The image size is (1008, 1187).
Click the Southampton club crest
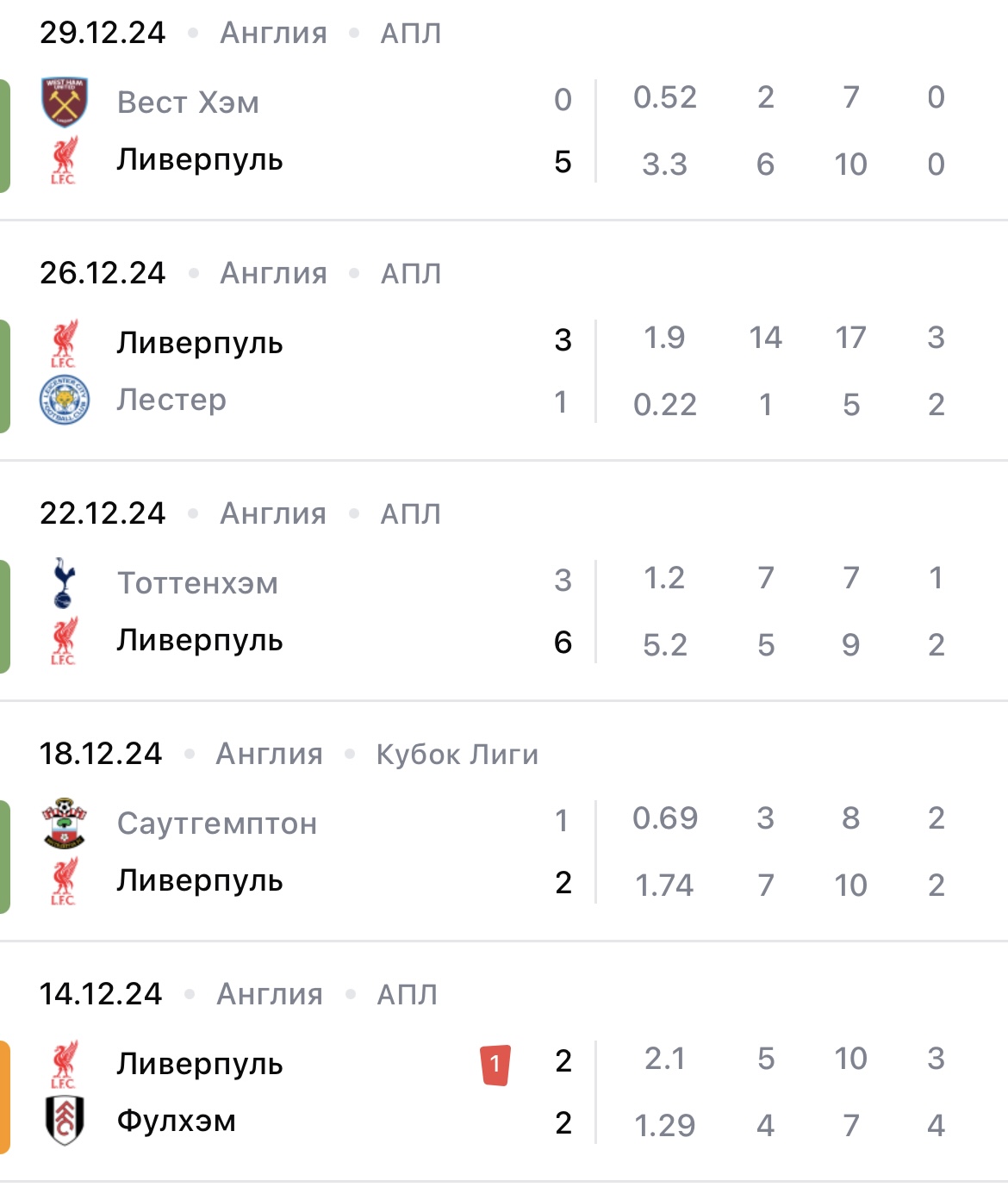[65, 823]
